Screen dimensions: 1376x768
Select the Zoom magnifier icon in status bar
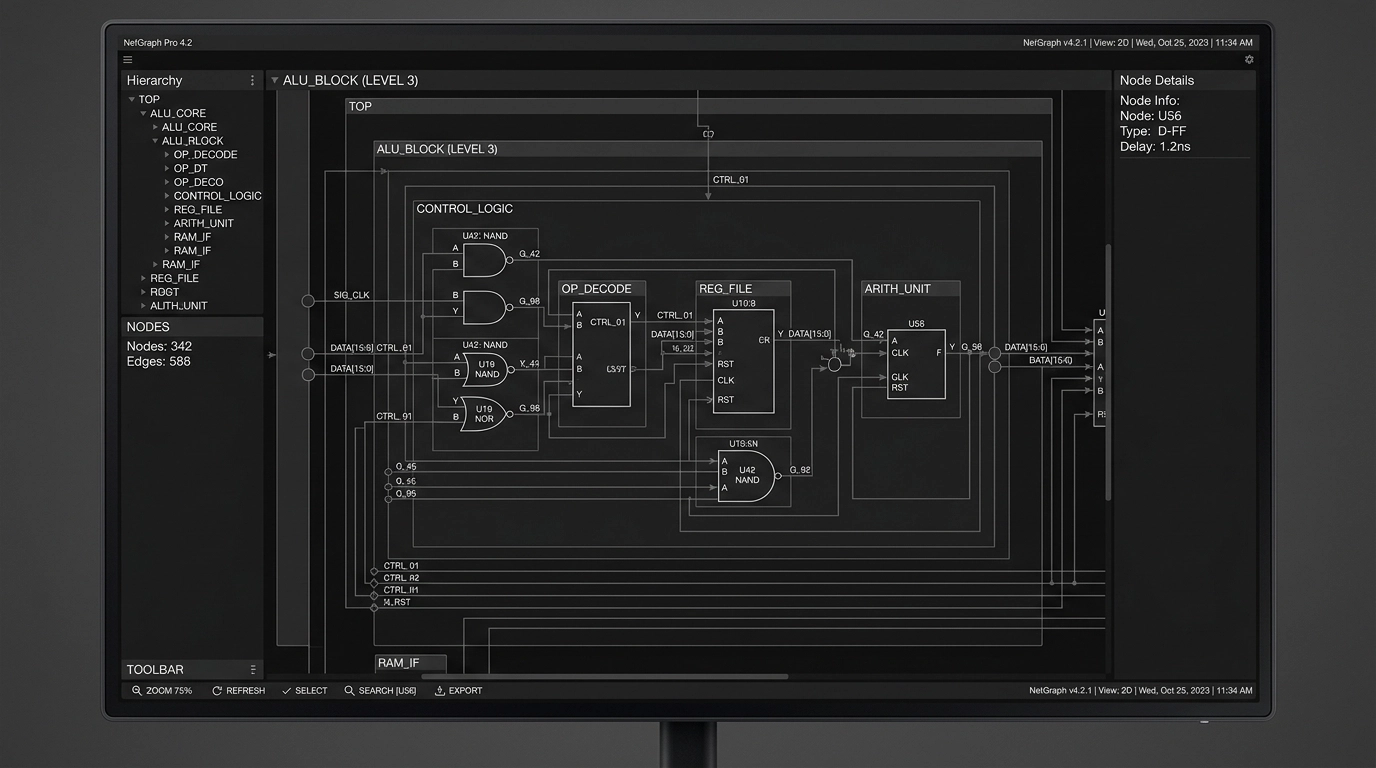coord(137,690)
